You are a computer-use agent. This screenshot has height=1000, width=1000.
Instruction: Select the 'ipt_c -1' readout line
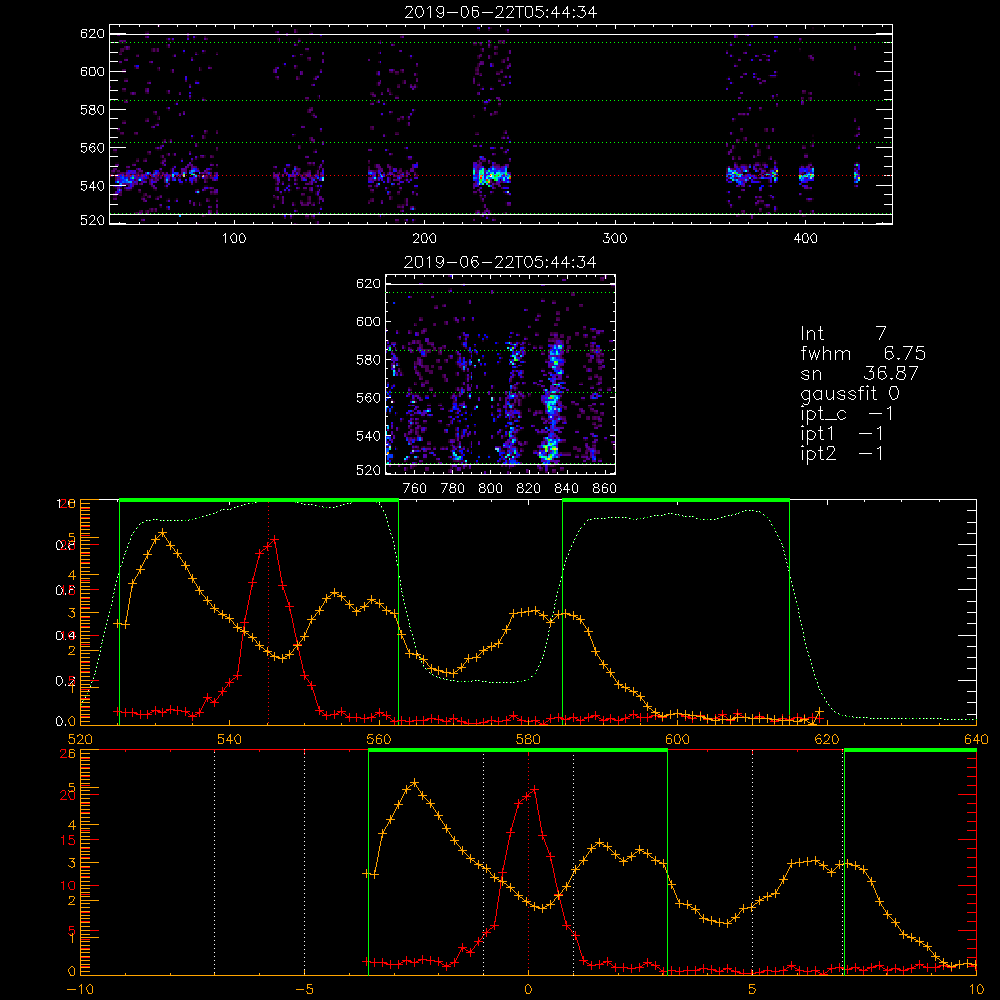[847, 414]
